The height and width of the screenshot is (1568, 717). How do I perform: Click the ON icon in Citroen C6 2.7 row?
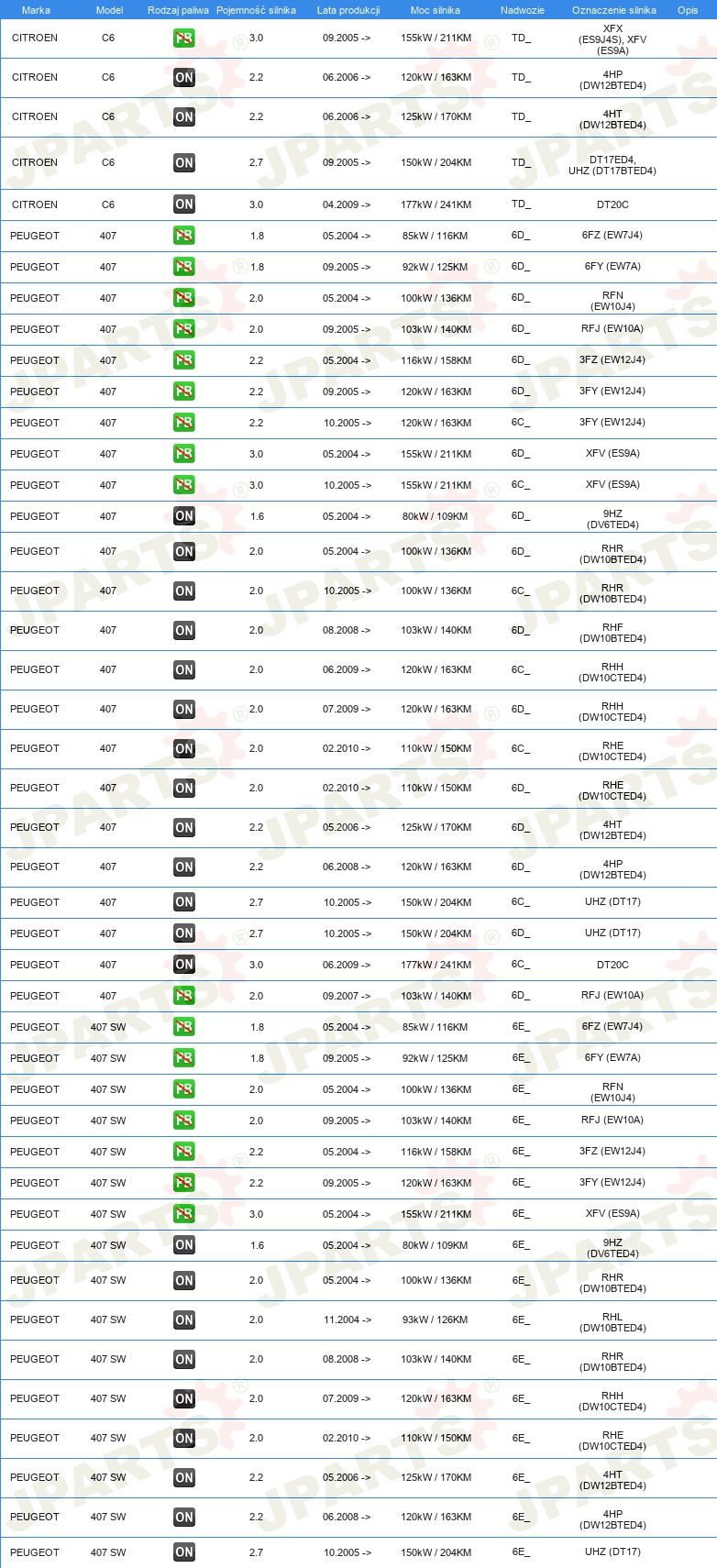[184, 163]
